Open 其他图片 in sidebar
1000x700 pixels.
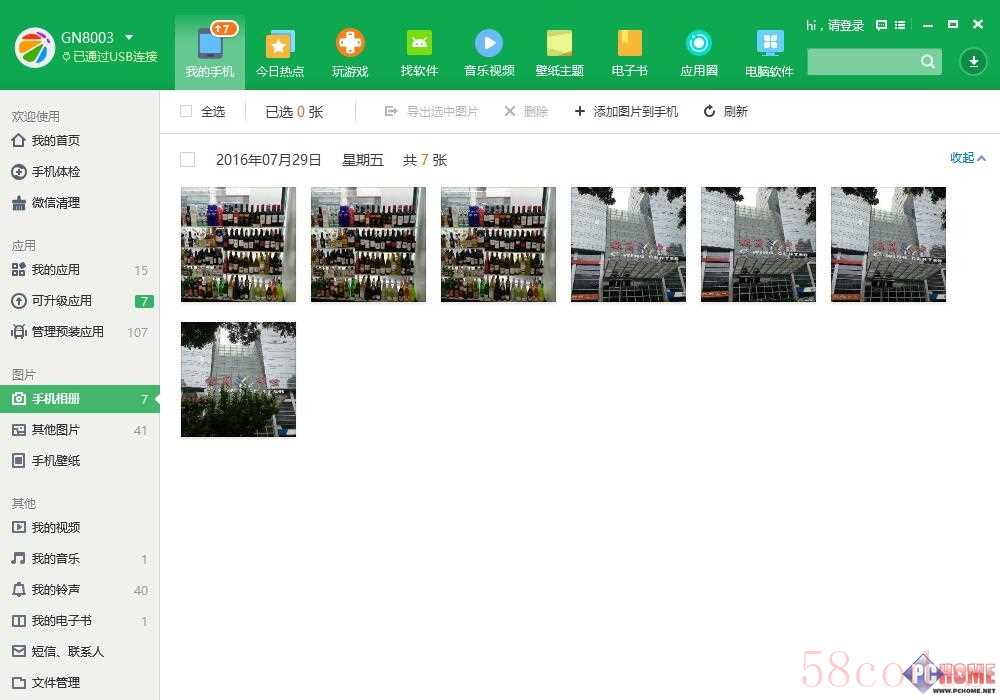point(80,430)
